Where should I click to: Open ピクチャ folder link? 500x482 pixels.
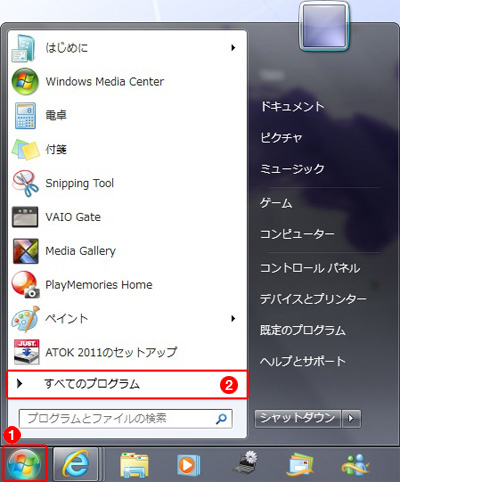click(281, 138)
